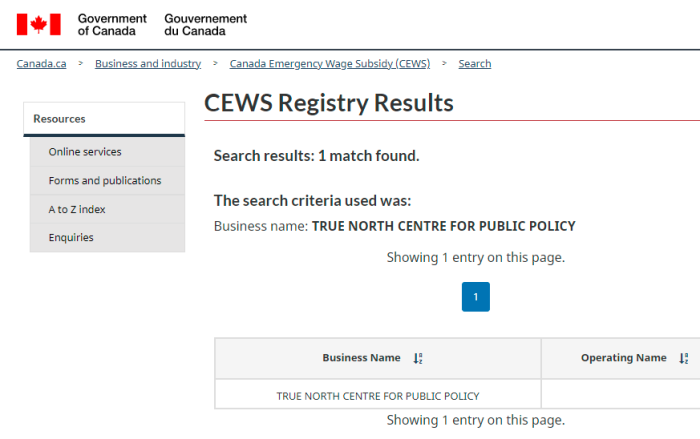Sort by Business Name icon
The height and width of the screenshot is (439, 700).
(418, 358)
